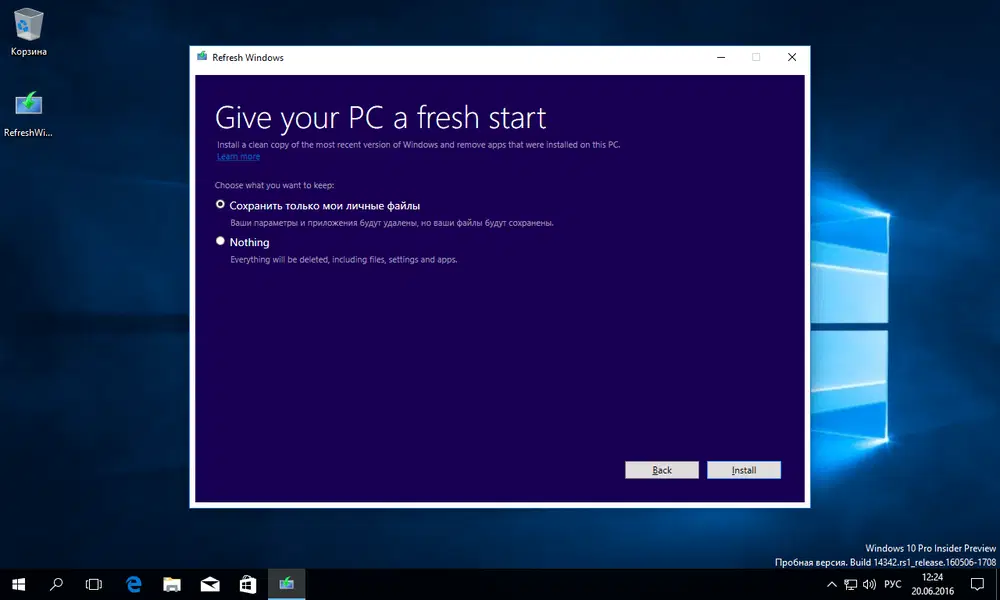Open the РУС language selector
1000x600 pixels.
(x=892, y=584)
